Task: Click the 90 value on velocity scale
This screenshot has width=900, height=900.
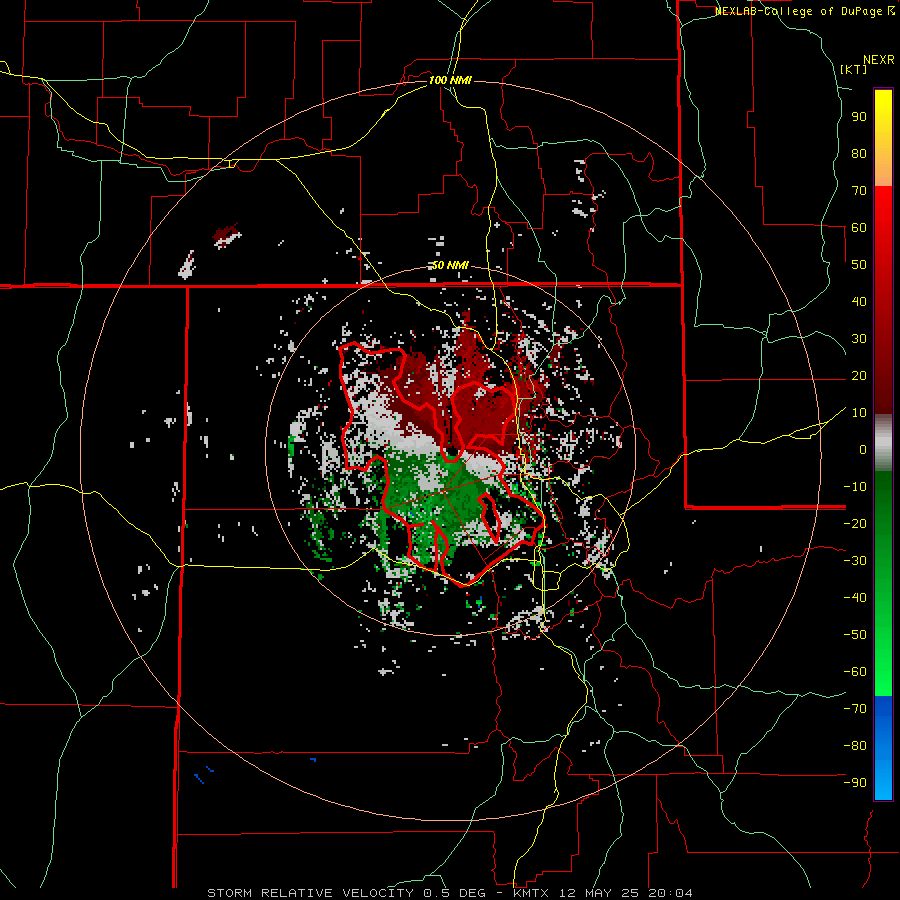Action: point(859,117)
